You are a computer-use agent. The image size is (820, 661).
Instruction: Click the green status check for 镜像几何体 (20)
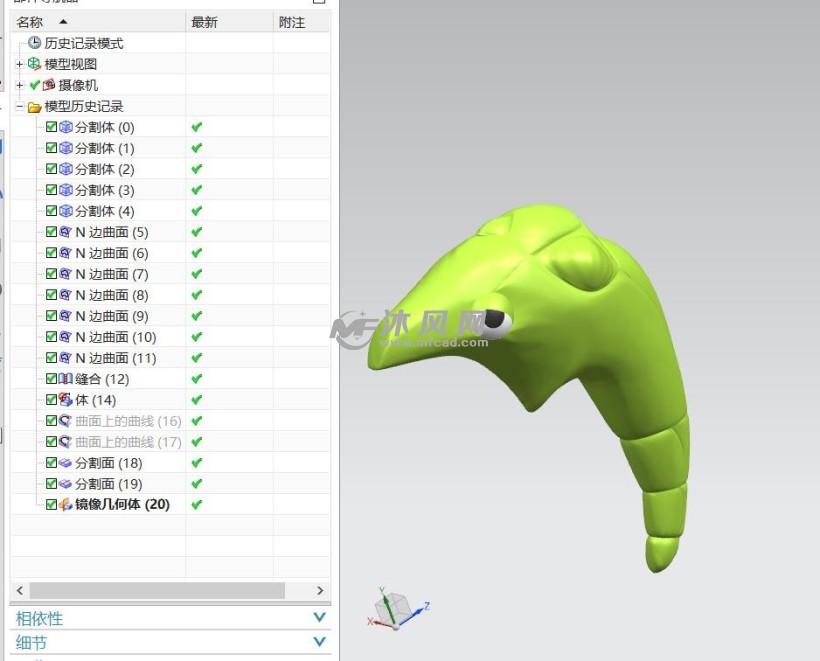pos(197,505)
